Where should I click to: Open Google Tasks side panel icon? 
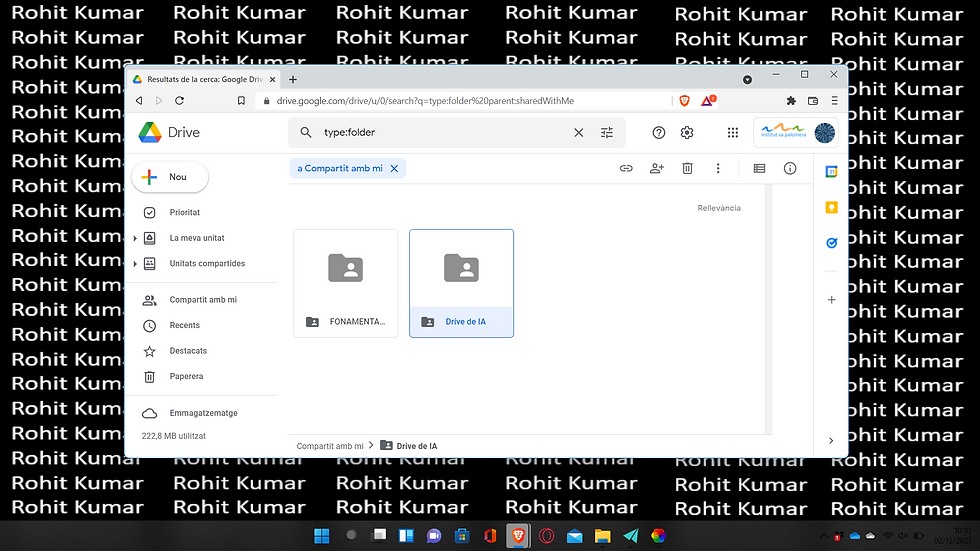click(x=831, y=243)
